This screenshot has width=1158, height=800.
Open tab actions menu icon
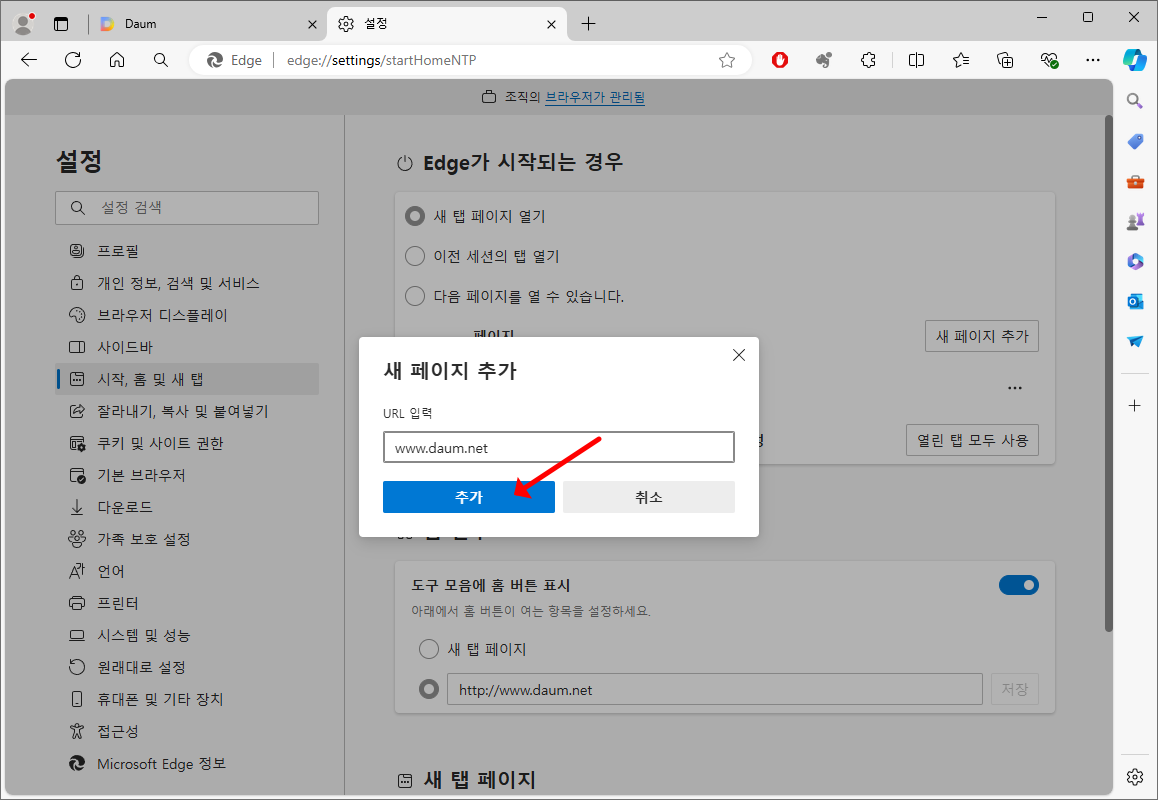(x=61, y=24)
